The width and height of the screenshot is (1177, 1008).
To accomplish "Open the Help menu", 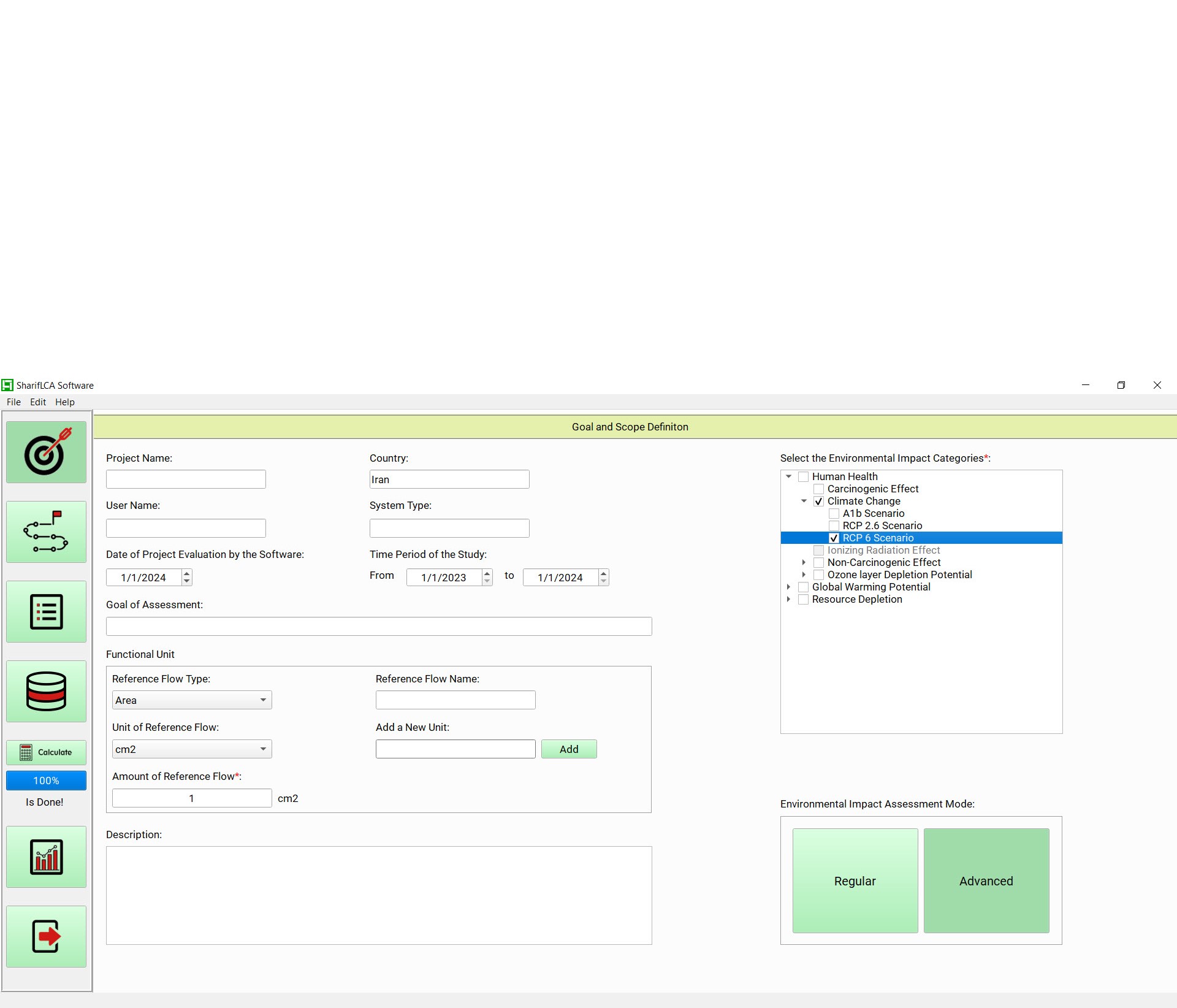I will [x=64, y=402].
